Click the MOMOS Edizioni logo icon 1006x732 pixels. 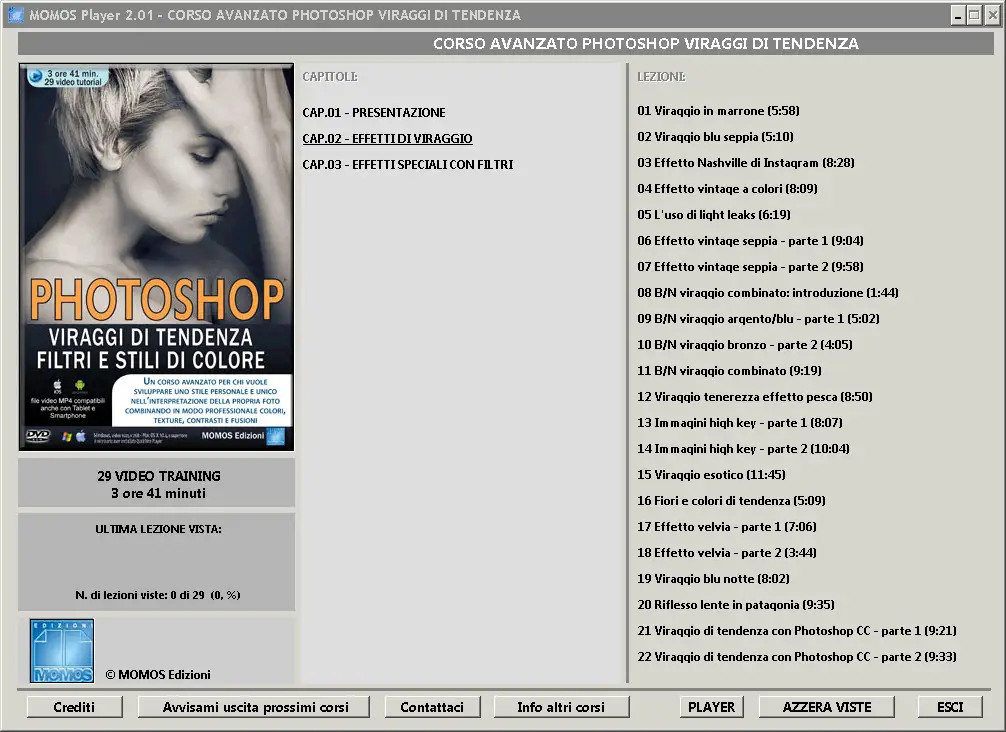click(x=62, y=651)
